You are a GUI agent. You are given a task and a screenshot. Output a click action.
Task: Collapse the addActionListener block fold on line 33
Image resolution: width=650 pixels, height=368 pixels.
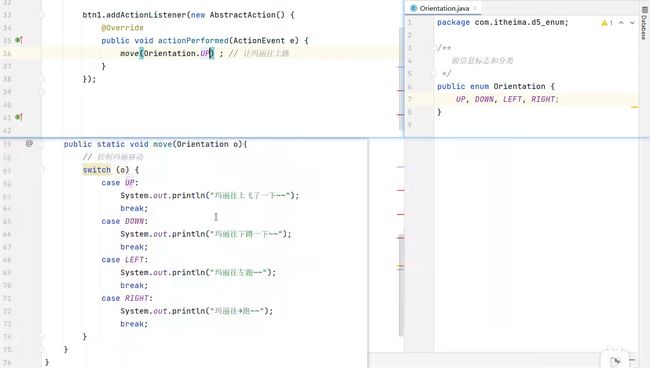pos(42,15)
